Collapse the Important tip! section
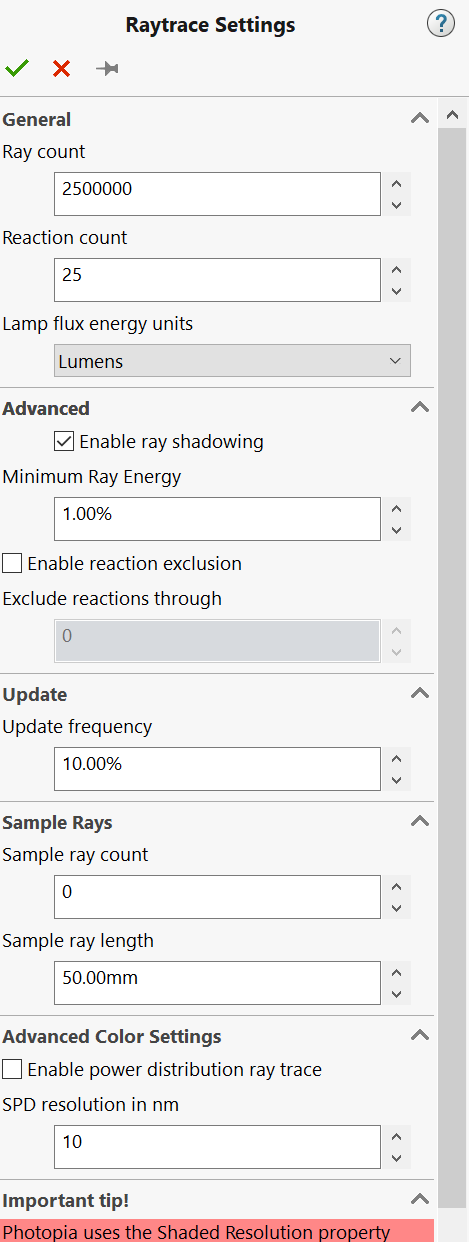 click(420, 1199)
